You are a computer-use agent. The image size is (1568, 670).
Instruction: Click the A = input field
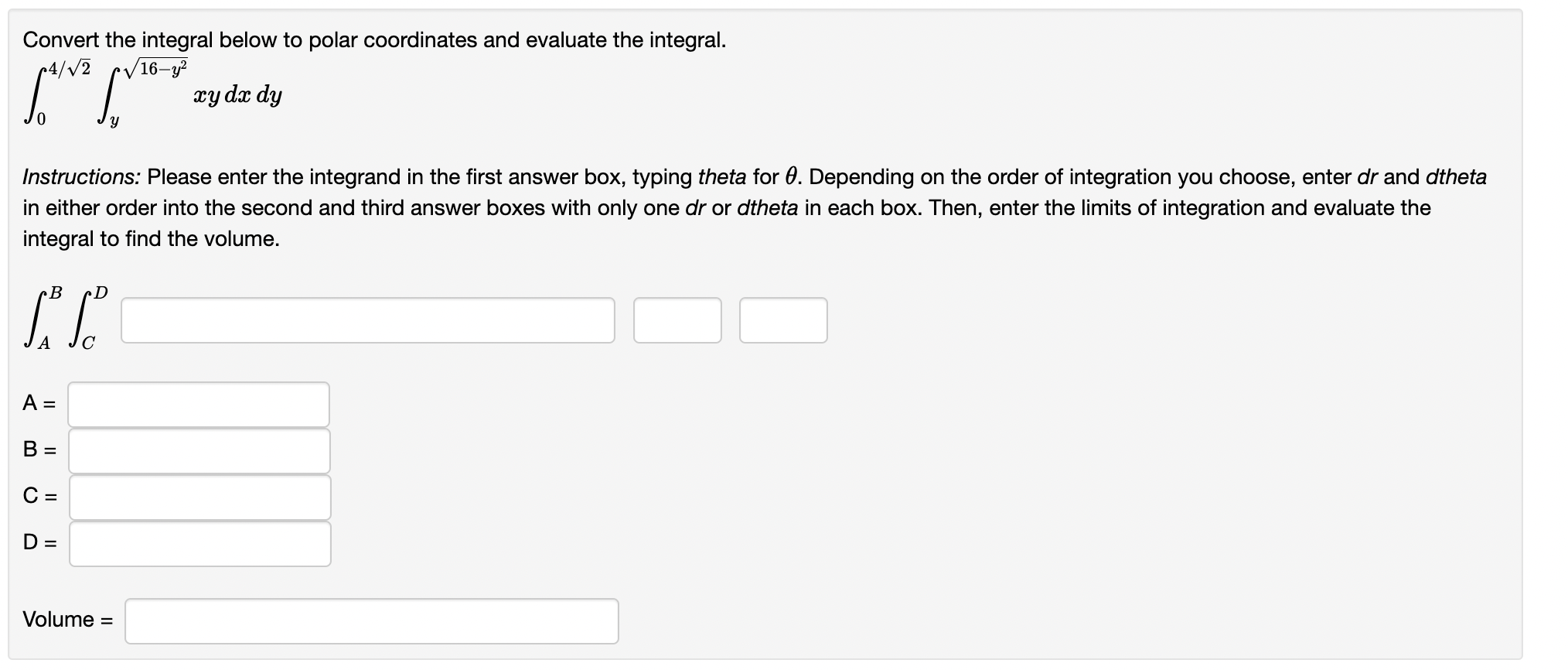point(197,404)
